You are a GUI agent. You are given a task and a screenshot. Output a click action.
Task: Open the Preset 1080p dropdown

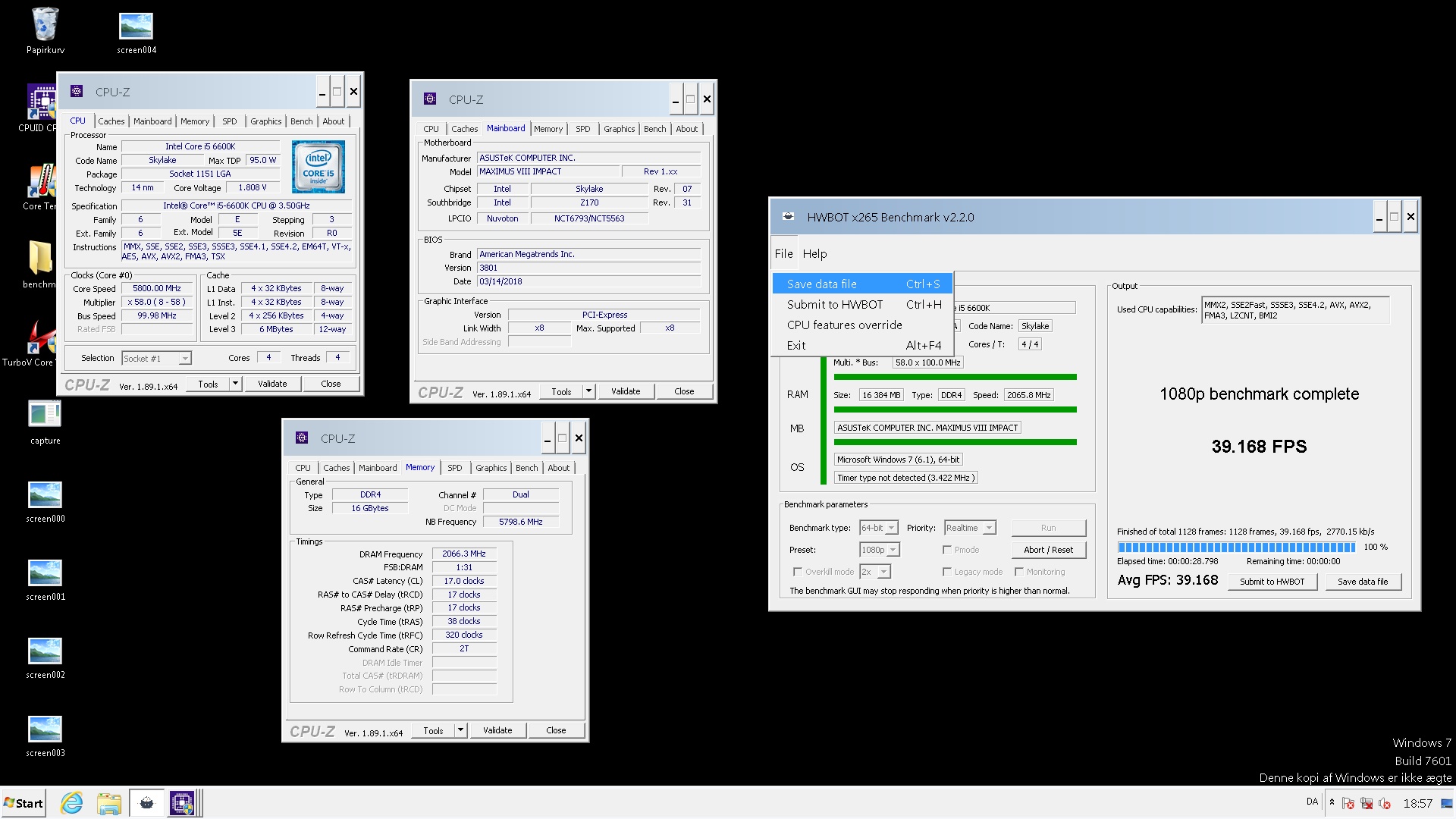pyautogui.click(x=880, y=550)
